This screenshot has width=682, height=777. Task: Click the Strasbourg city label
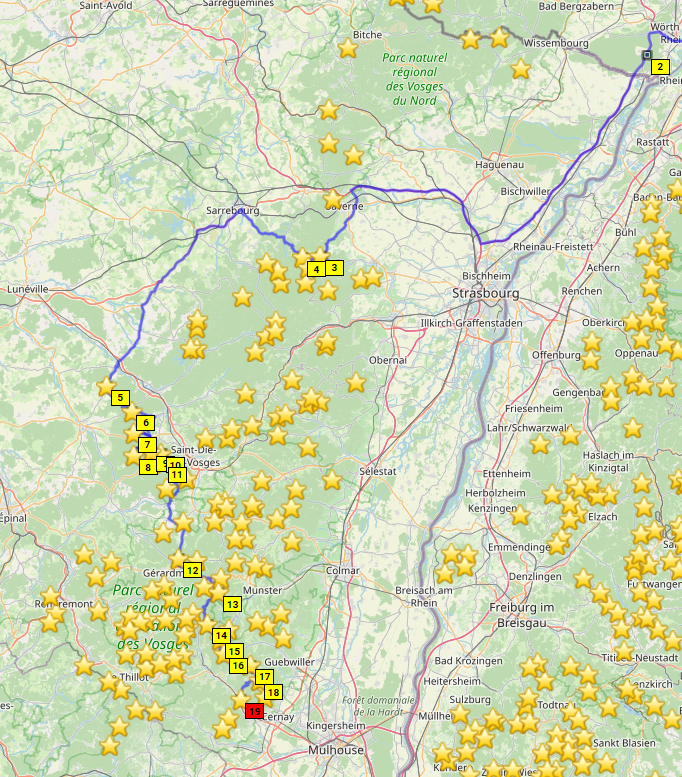pyautogui.click(x=485, y=293)
